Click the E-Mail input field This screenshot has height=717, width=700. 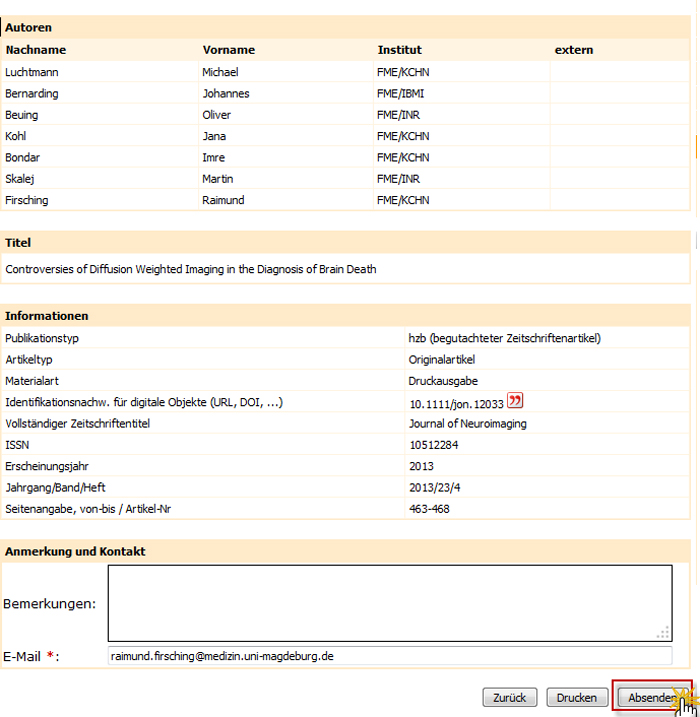pyautogui.click(x=389, y=656)
